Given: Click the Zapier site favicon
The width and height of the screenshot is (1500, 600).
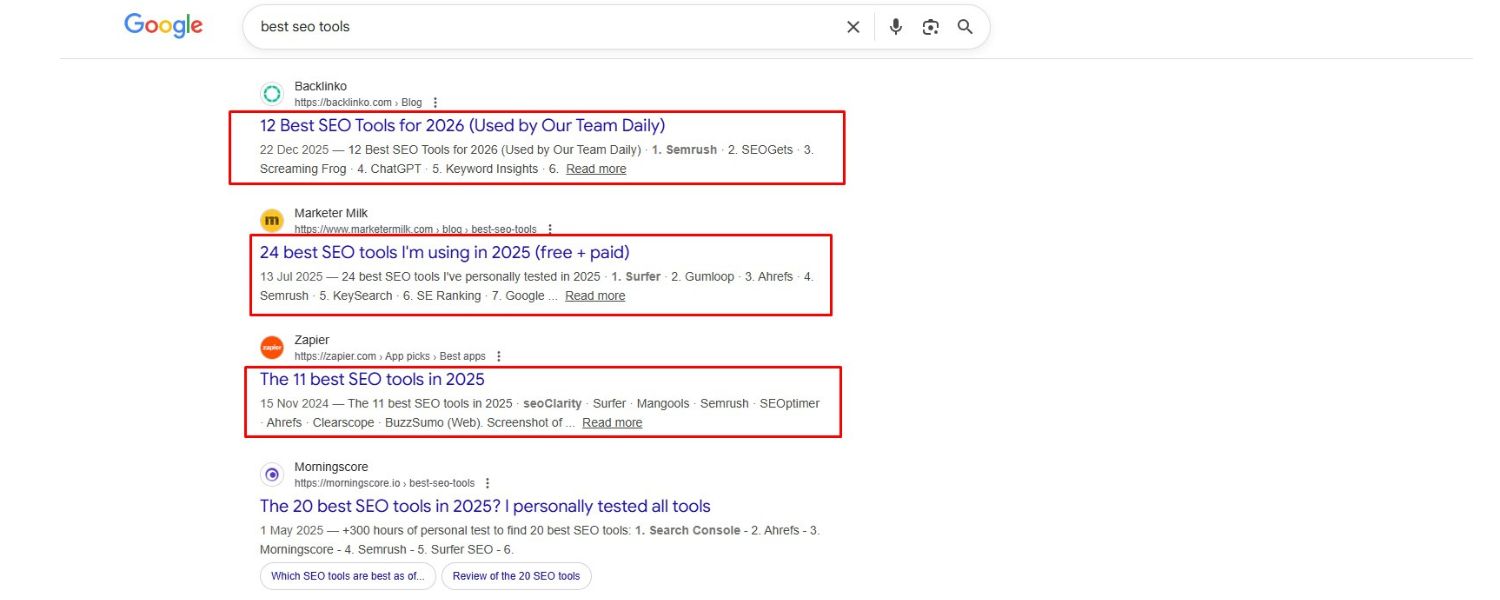Looking at the screenshot, I should click(272, 347).
